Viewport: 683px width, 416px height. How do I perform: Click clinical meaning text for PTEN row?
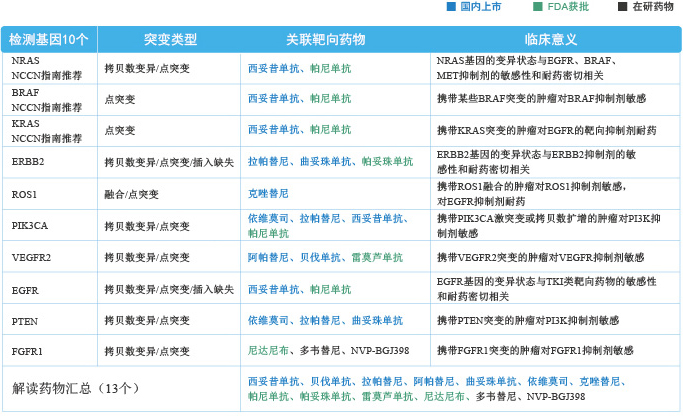point(528,320)
